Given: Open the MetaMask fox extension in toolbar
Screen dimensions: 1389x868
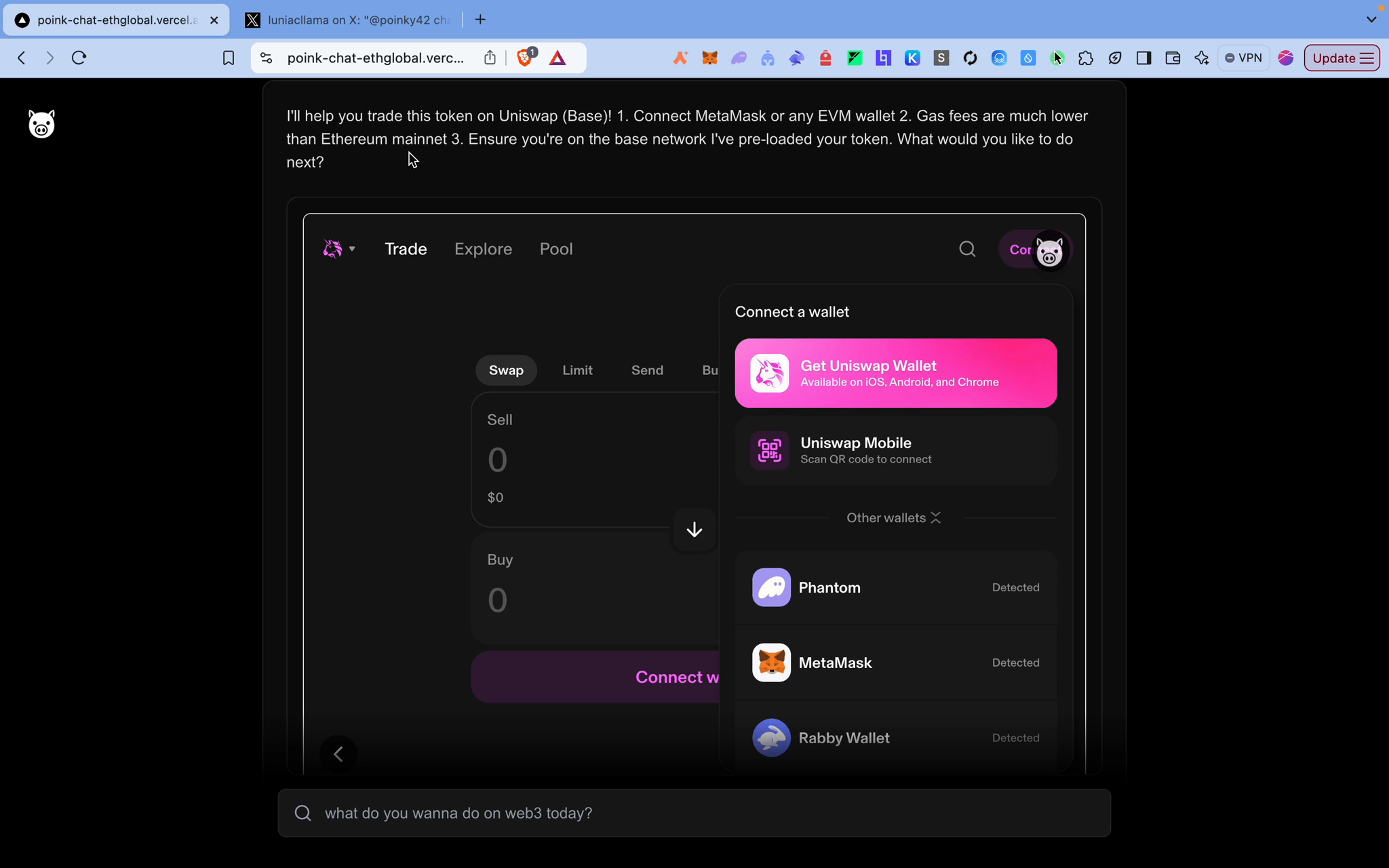Looking at the screenshot, I should 709,58.
